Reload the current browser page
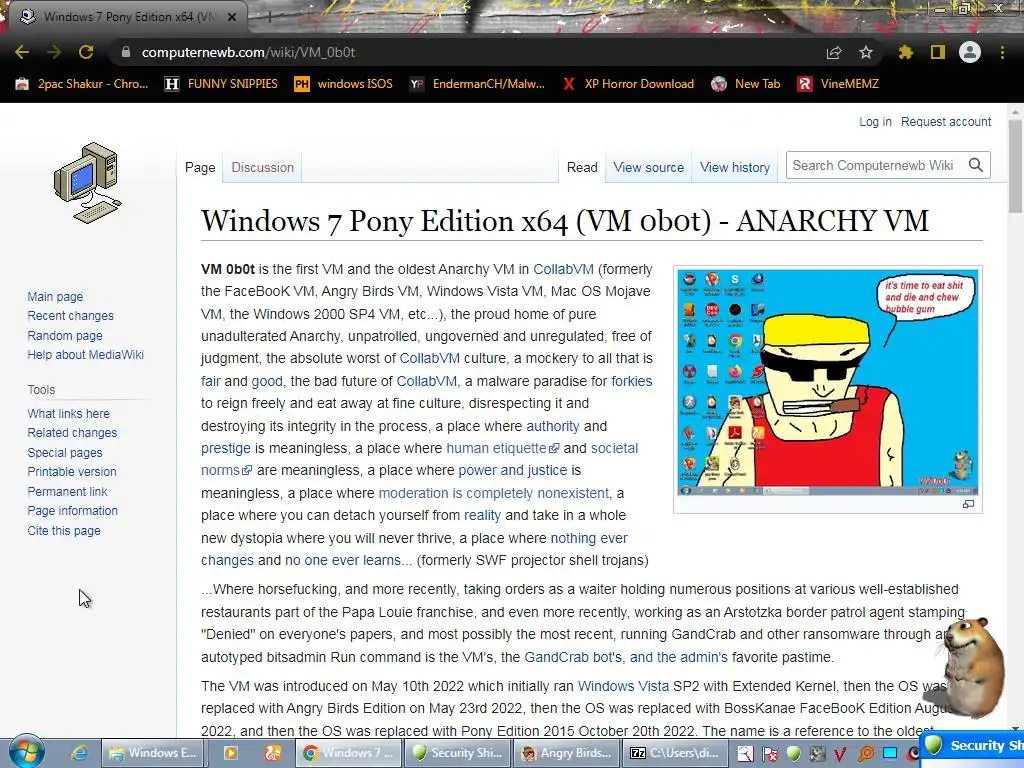This screenshot has width=1024, height=768. pyautogui.click(x=86, y=52)
